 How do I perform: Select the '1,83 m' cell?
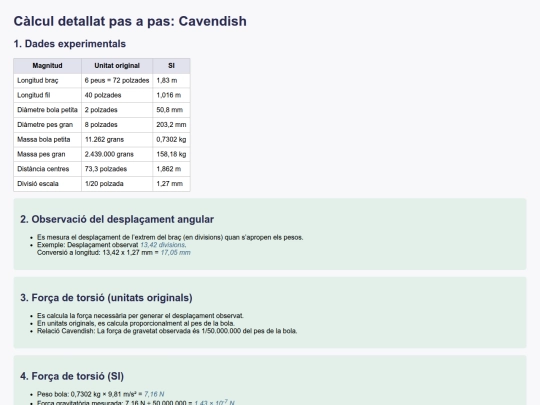coord(172,81)
